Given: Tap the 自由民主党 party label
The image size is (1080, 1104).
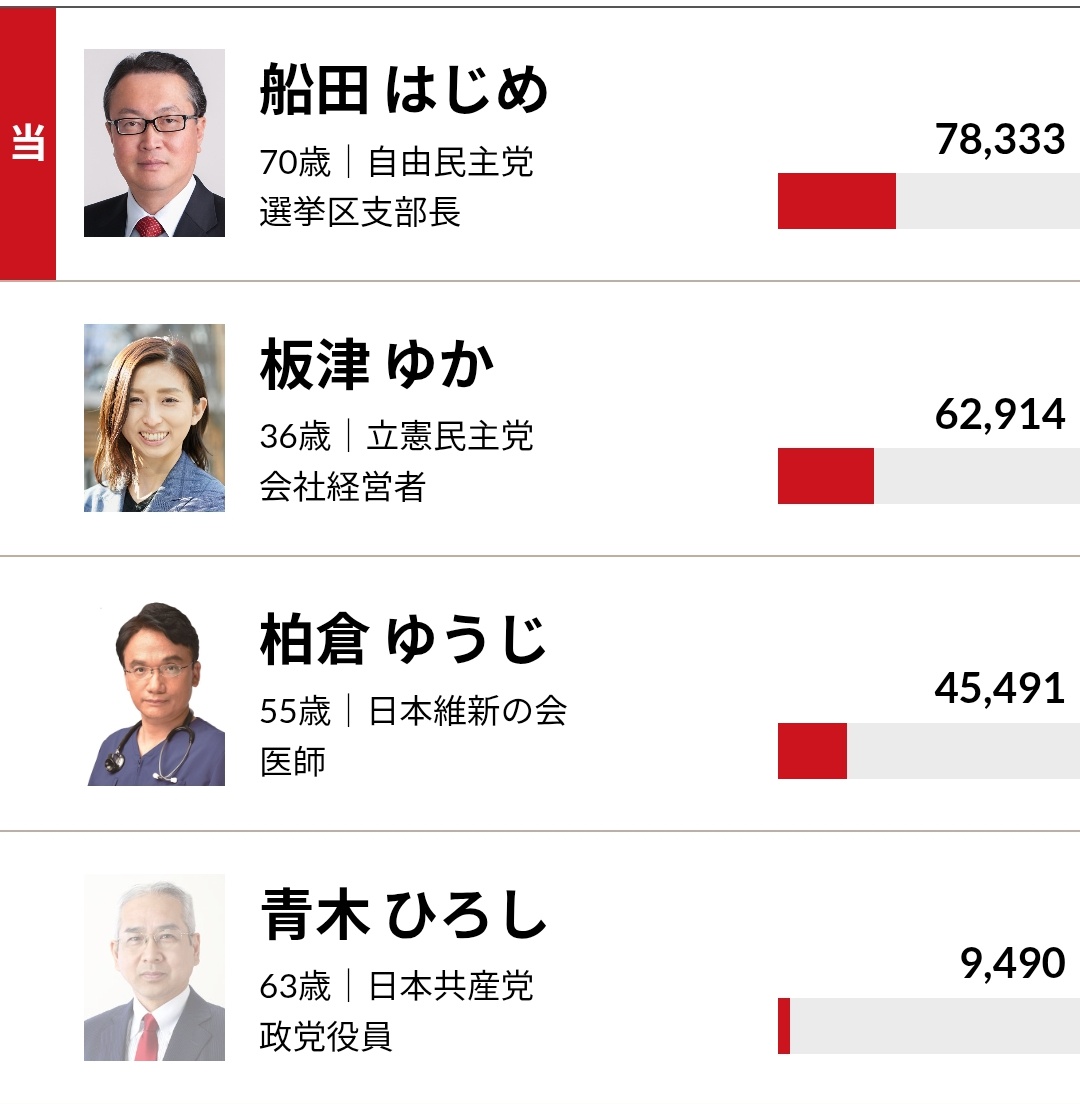Looking at the screenshot, I should point(450,161).
